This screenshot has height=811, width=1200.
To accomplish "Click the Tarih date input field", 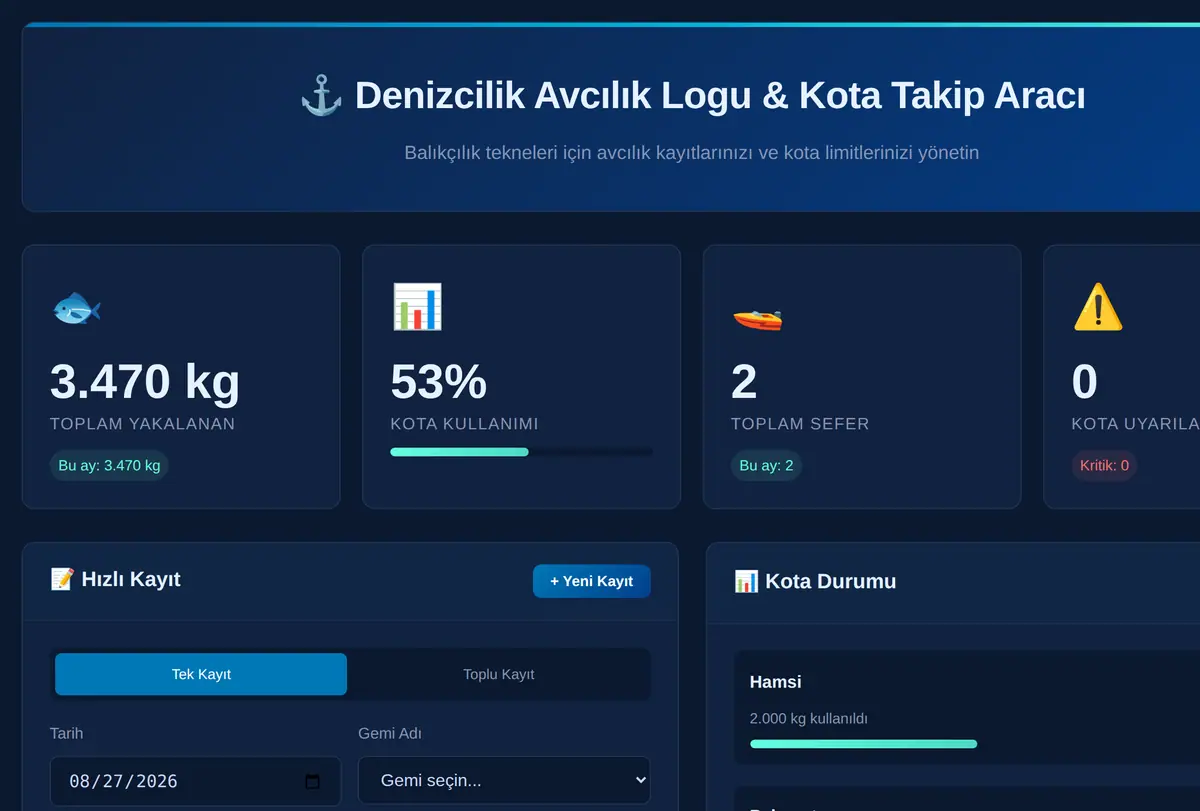I will 195,781.
